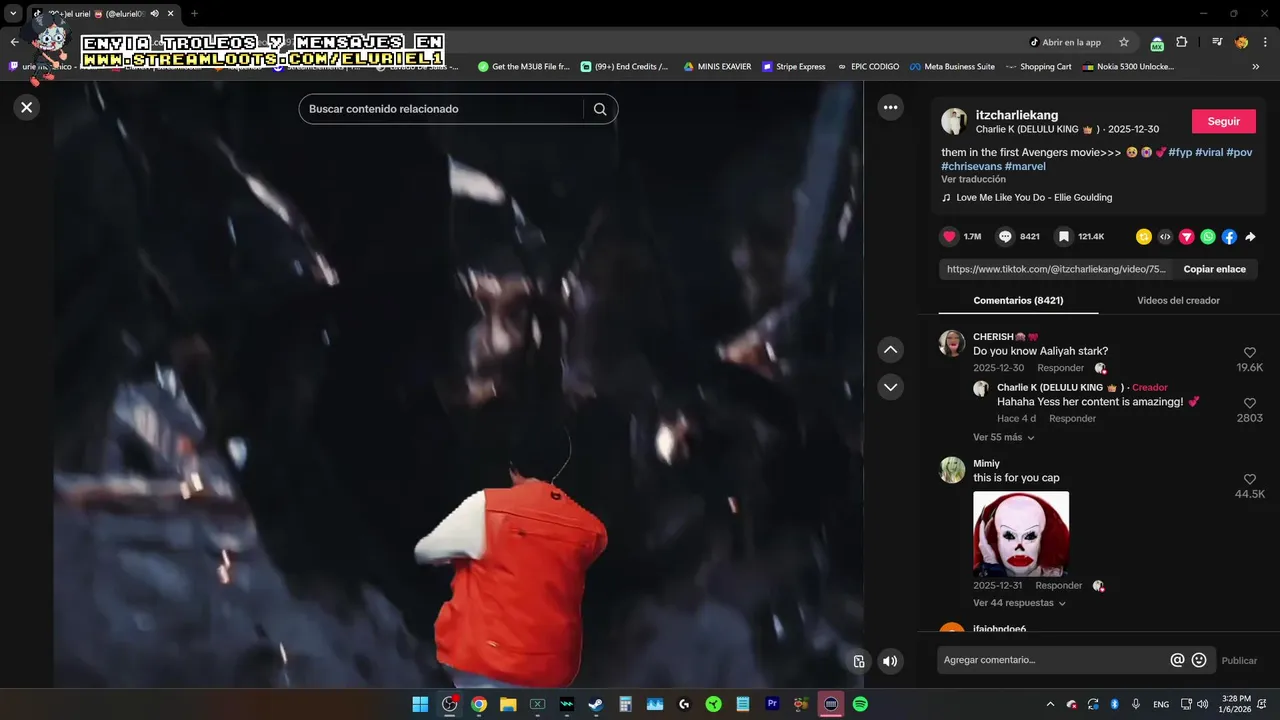
Task: Expand 'Ver 44 respuestas'
Action: click(1020, 603)
